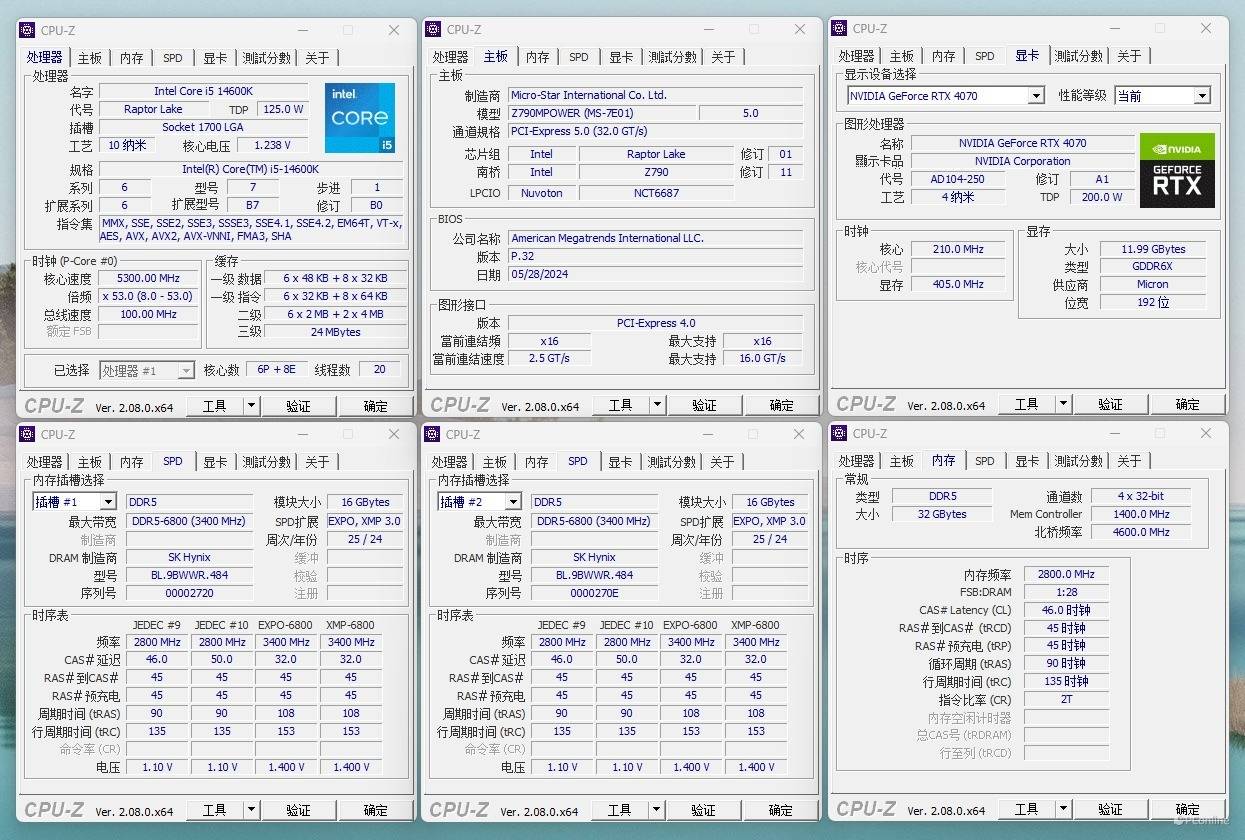Click the NVIDIA GeForce RTX logo
Screen dimensions: 1245x840
(x=1177, y=170)
